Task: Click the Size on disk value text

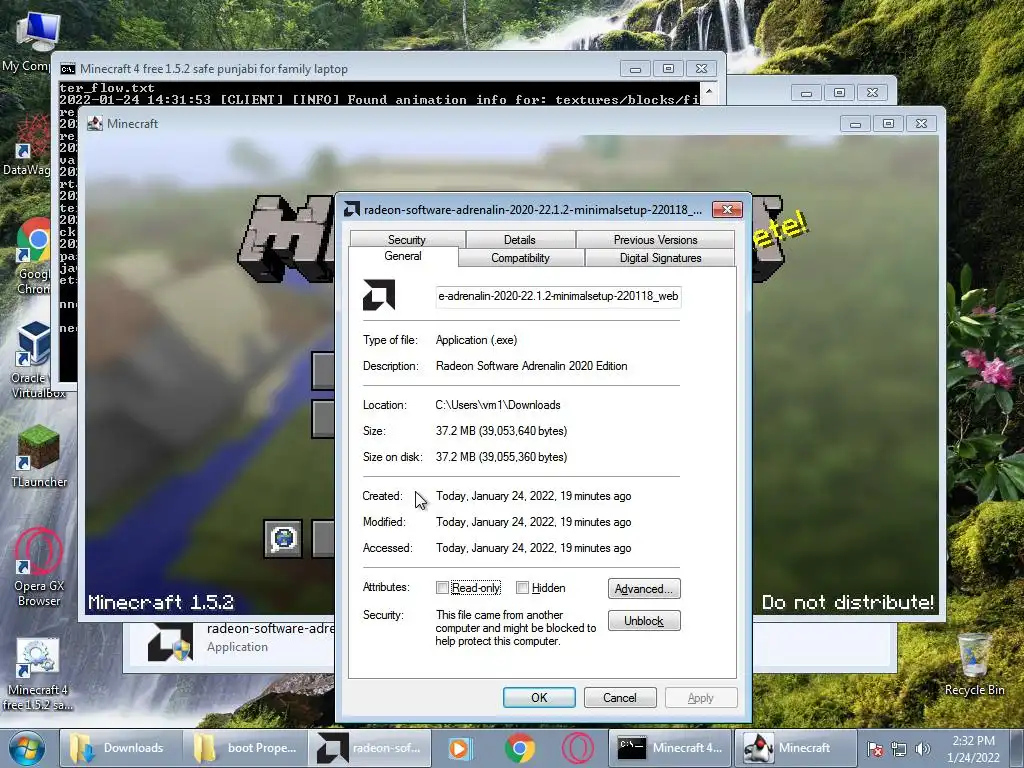Action: point(502,457)
